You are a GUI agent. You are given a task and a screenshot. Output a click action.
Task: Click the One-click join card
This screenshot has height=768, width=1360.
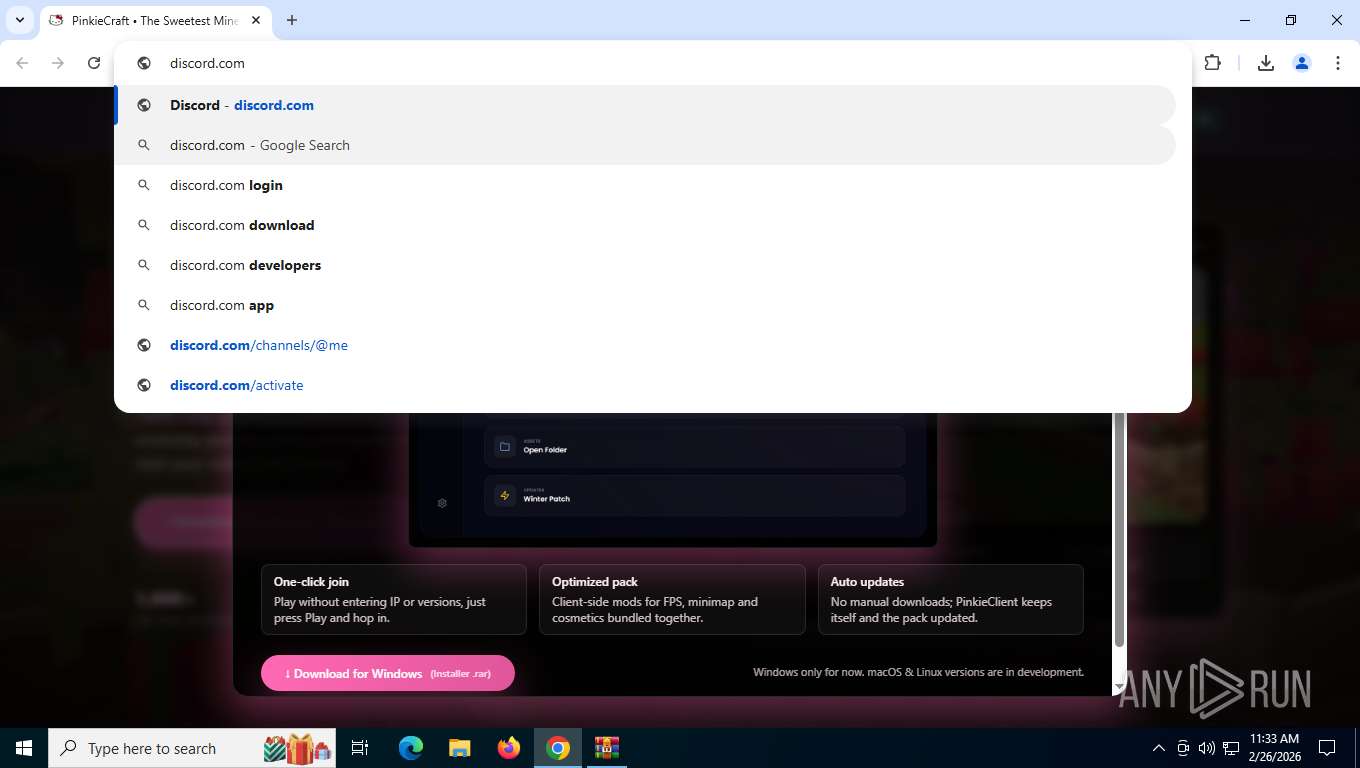394,599
